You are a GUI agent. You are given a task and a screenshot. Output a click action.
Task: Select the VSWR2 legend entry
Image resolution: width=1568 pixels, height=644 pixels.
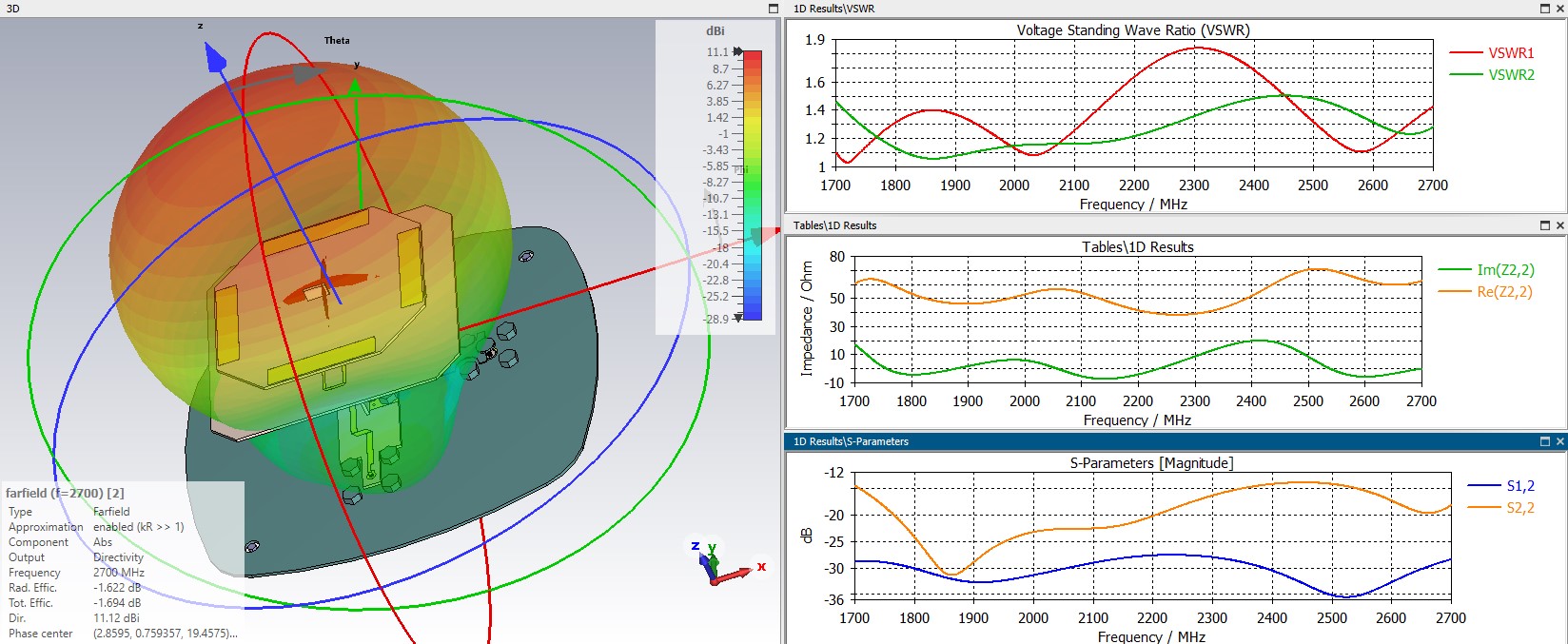pyautogui.click(x=1492, y=75)
